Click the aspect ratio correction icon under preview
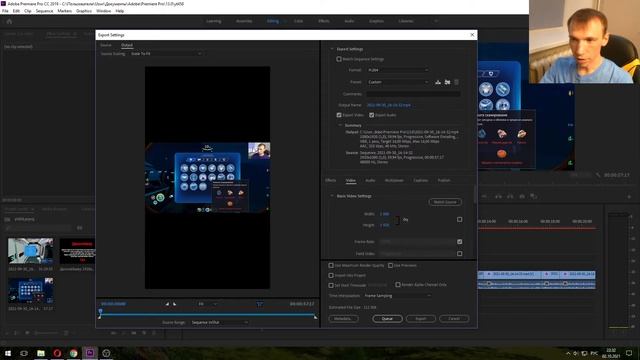The image size is (640, 360). pyautogui.click(x=260, y=304)
